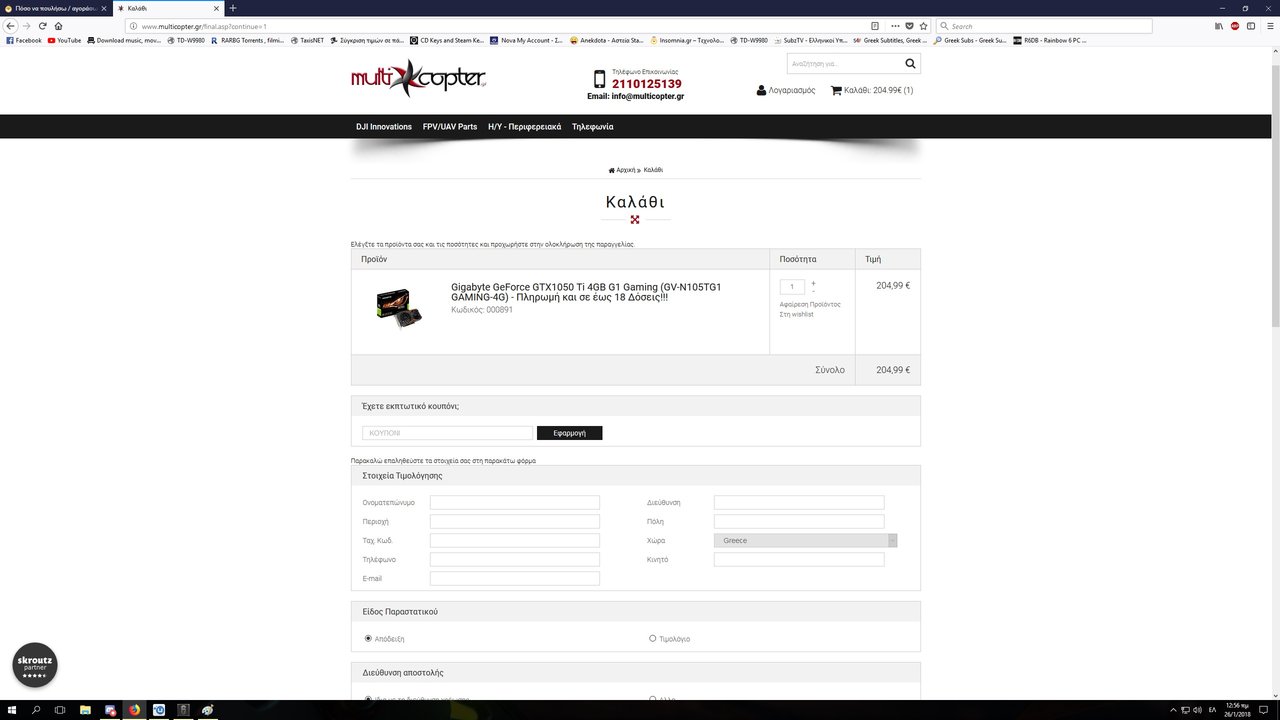Expand the Χώρα Greece dropdown

click(805, 540)
